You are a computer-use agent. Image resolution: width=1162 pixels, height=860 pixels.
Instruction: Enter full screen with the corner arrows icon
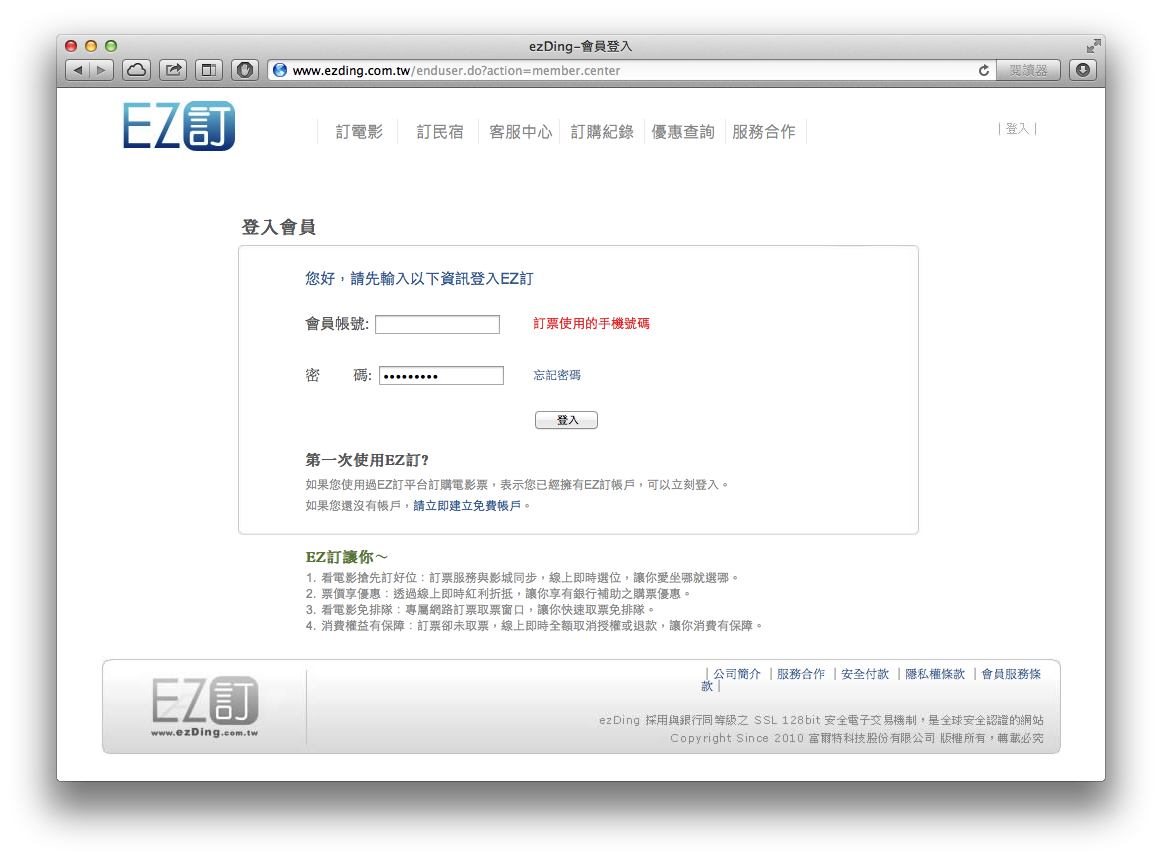(x=1093, y=46)
